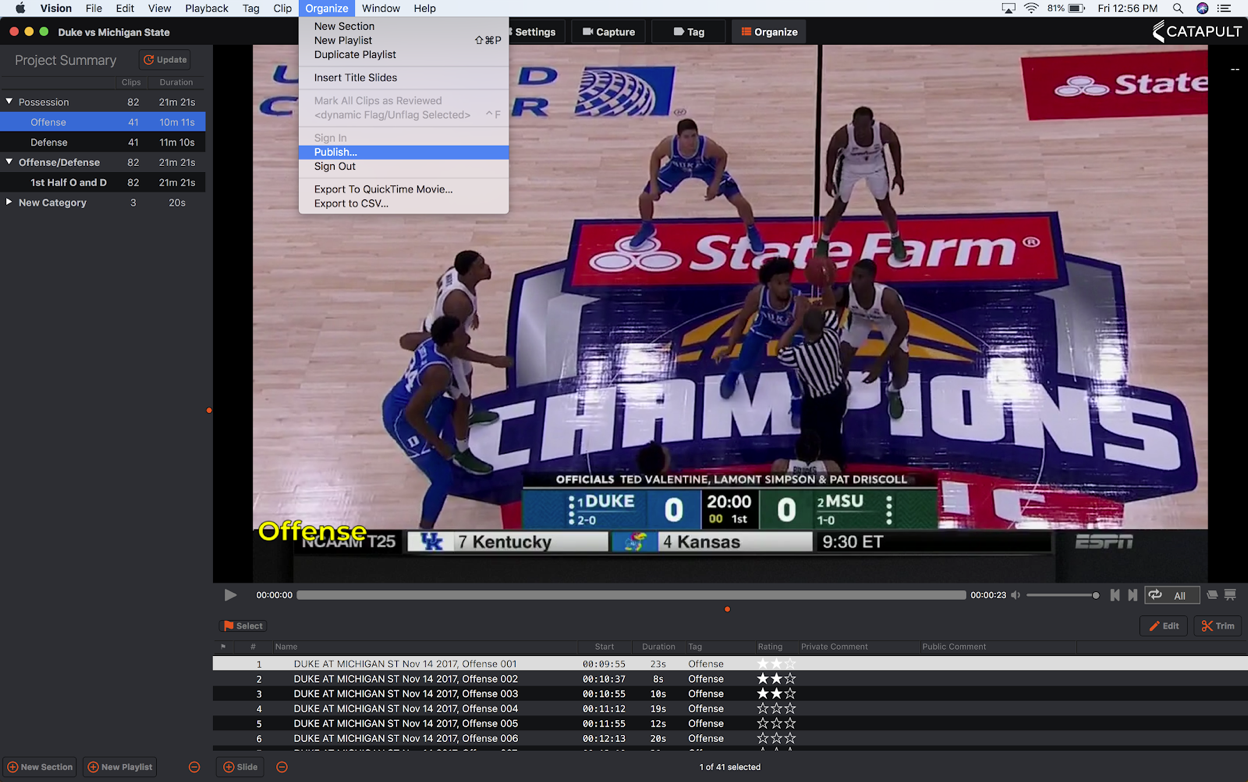
Task: Select clip row Offense 002
Action: click(730, 679)
